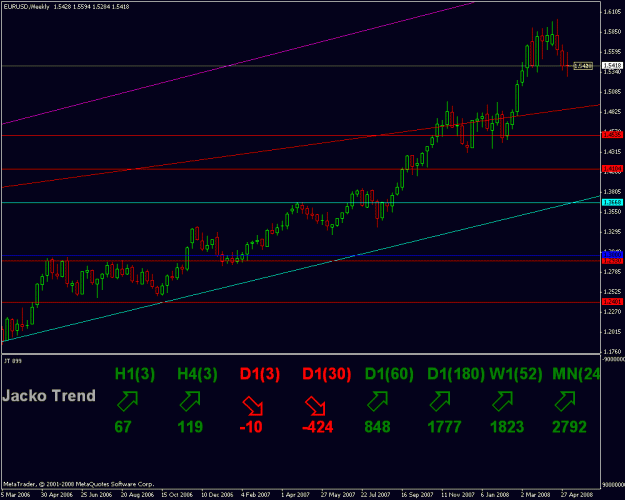This screenshot has height=500, width=625.
Task: Click the red 1.4535 price level tag
Action: [x=612, y=135]
